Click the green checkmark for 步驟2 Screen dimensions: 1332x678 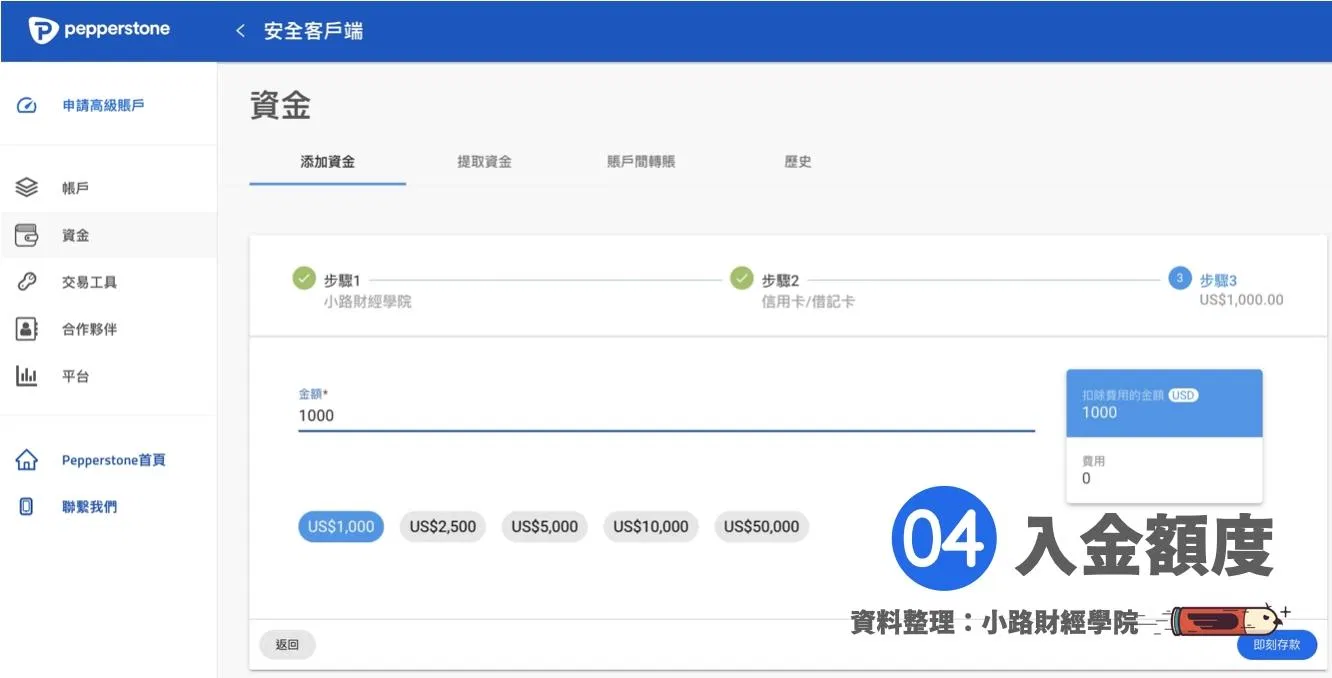(x=742, y=278)
